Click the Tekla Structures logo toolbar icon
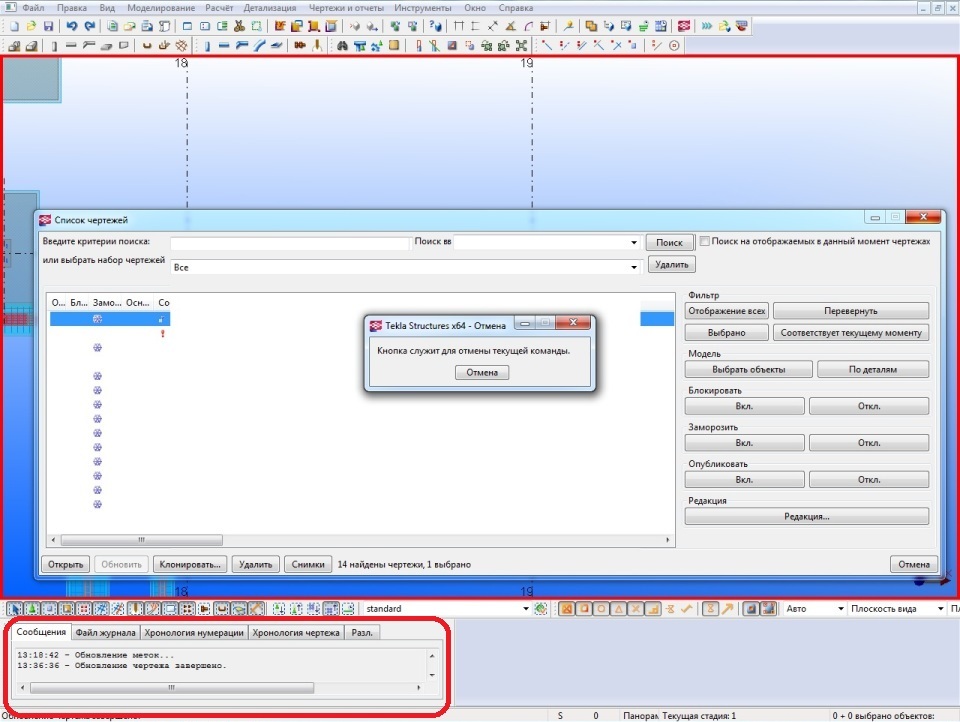960x722 pixels. click(x=684, y=25)
